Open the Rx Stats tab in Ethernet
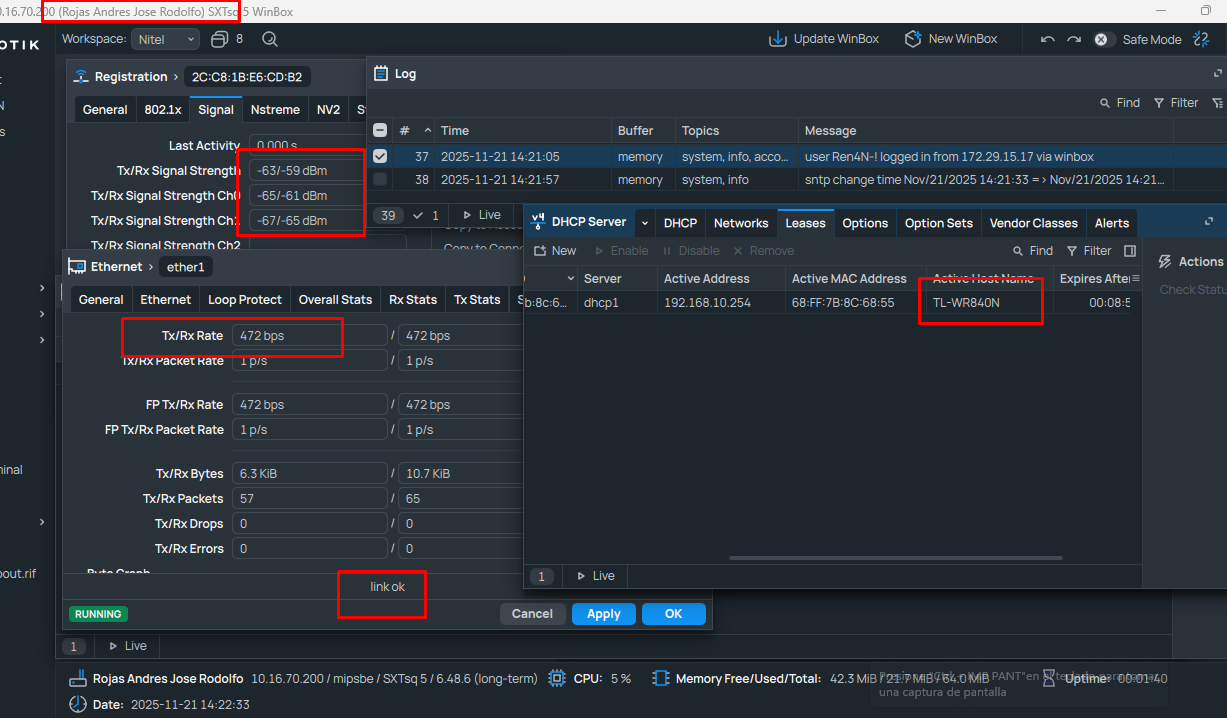Image resolution: width=1227 pixels, height=718 pixels. click(x=412, y=299)
